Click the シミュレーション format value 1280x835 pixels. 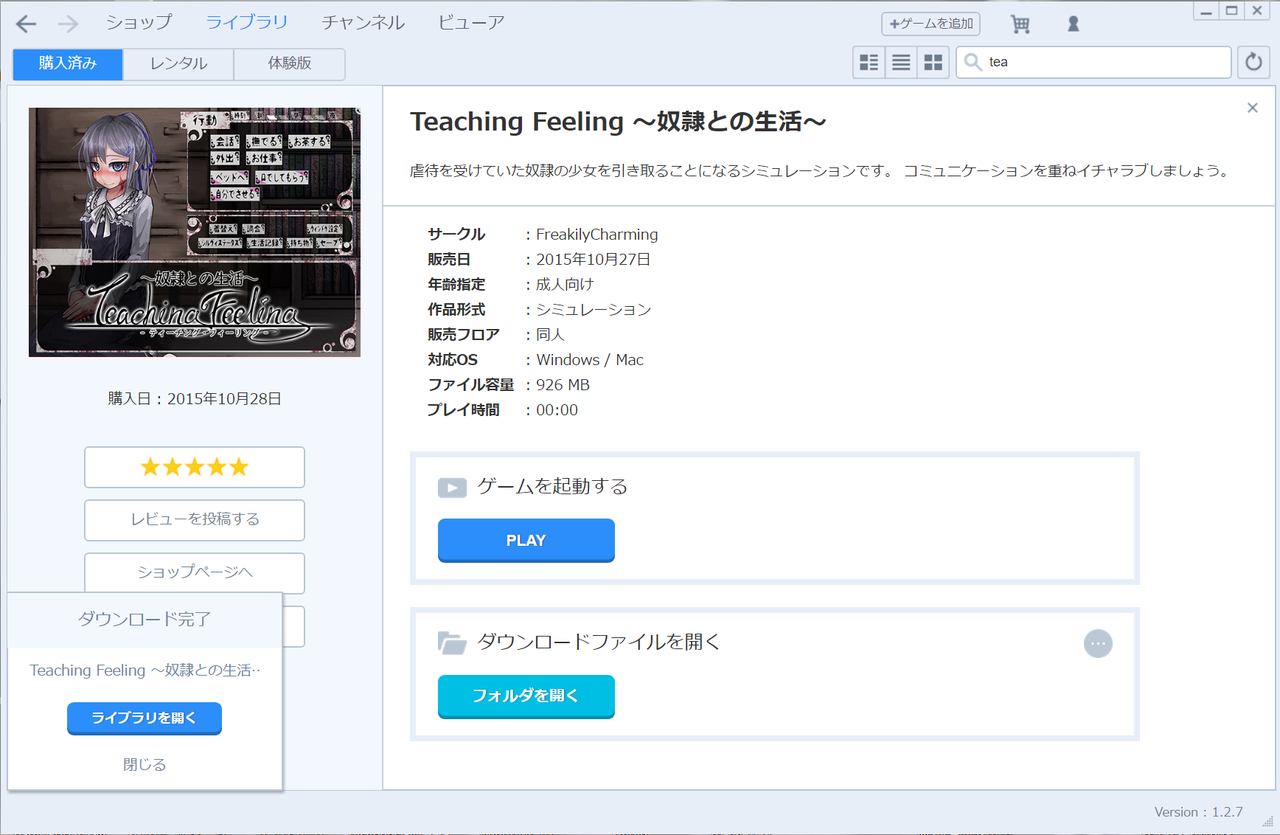point(594,310)
